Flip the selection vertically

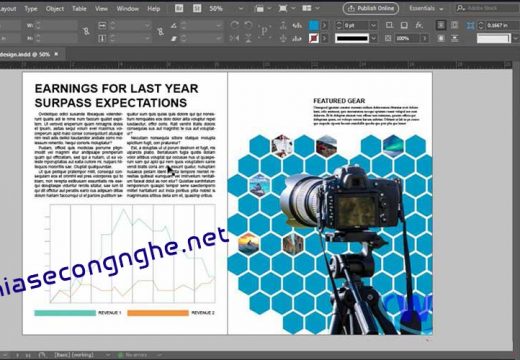click(248, 38)
